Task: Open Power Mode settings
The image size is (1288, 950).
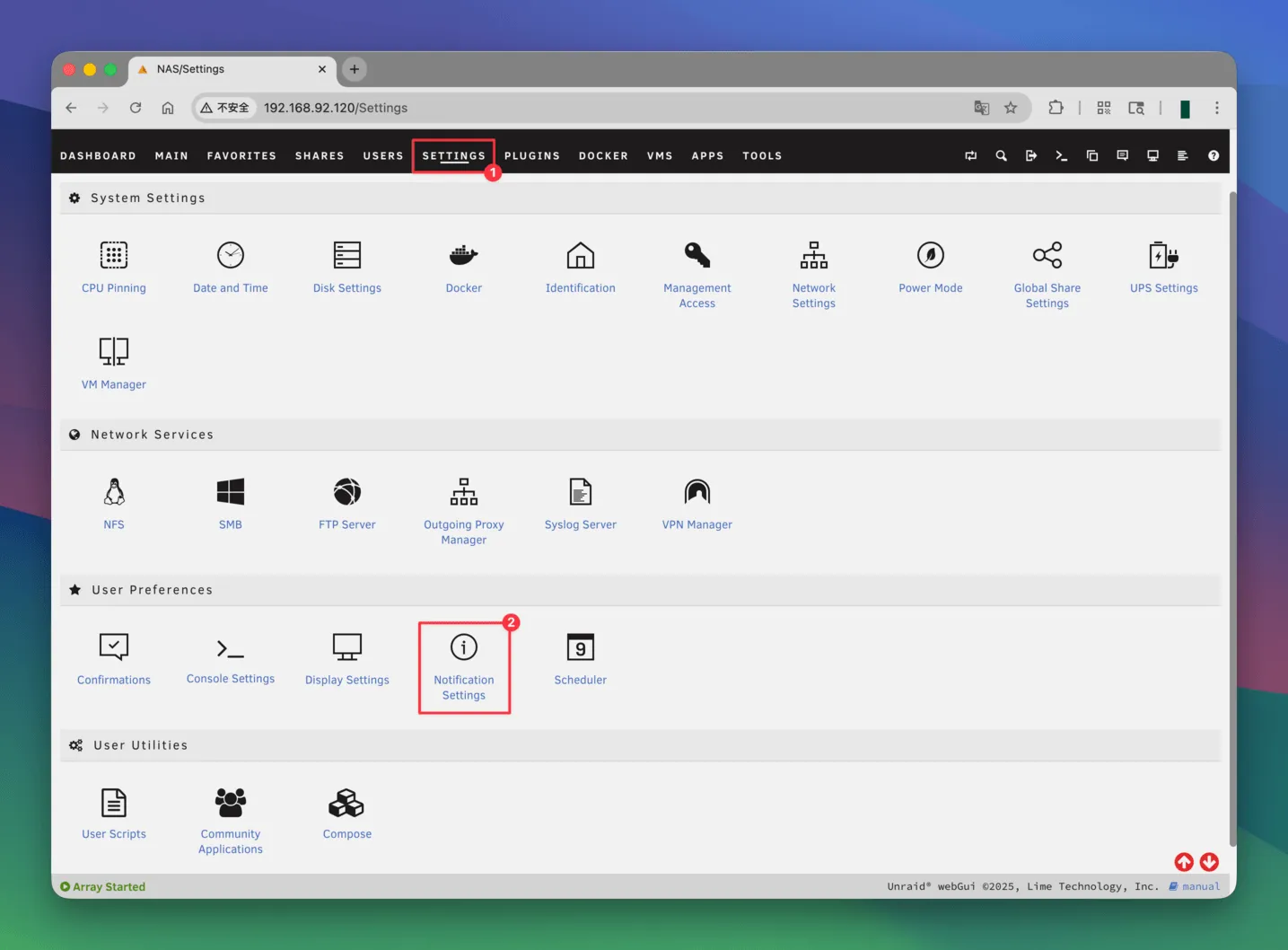Action: tap(931, 267)
